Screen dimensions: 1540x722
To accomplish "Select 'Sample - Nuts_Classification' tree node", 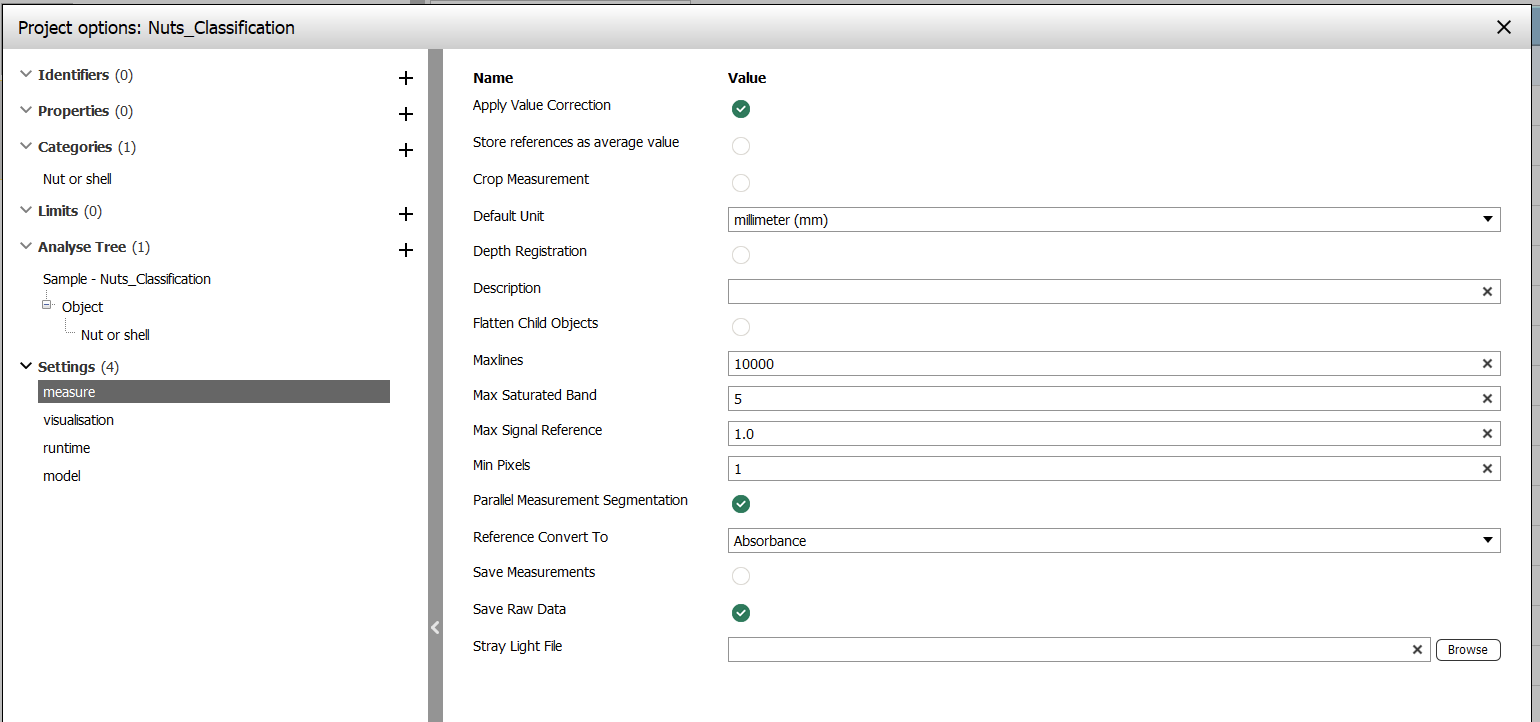I will click(x=127, y=279).
